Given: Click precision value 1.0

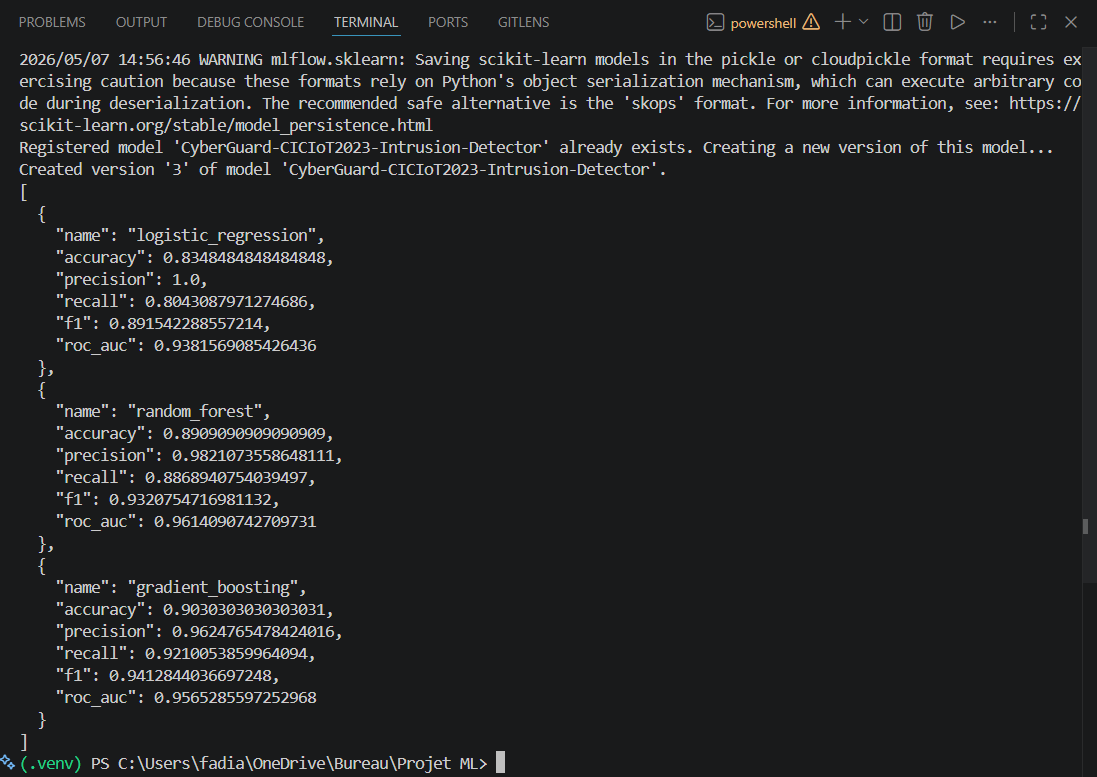Looking at the screenshot, I should [185, 280].
